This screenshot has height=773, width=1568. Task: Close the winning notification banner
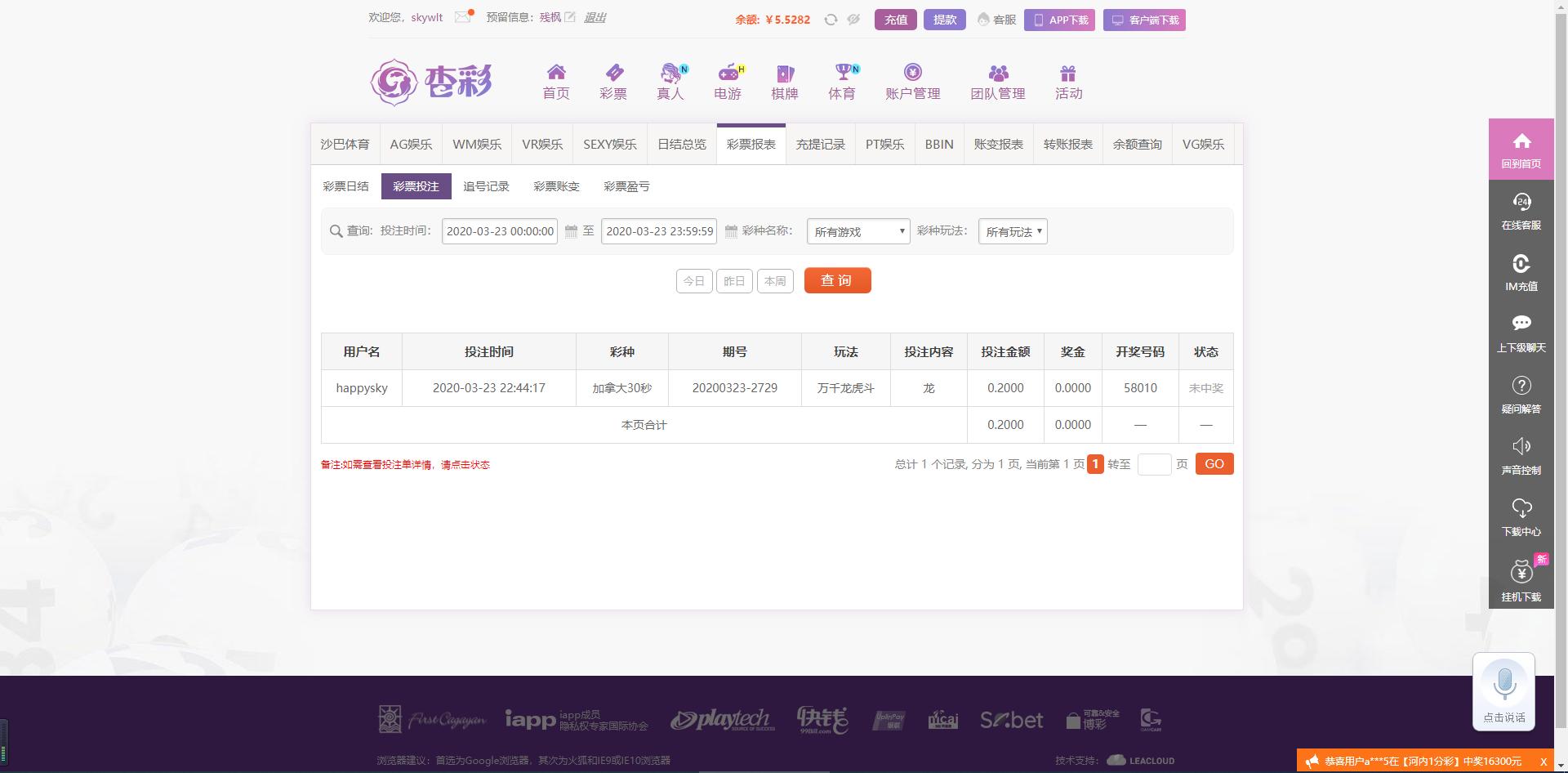(x=1543, y=762)
